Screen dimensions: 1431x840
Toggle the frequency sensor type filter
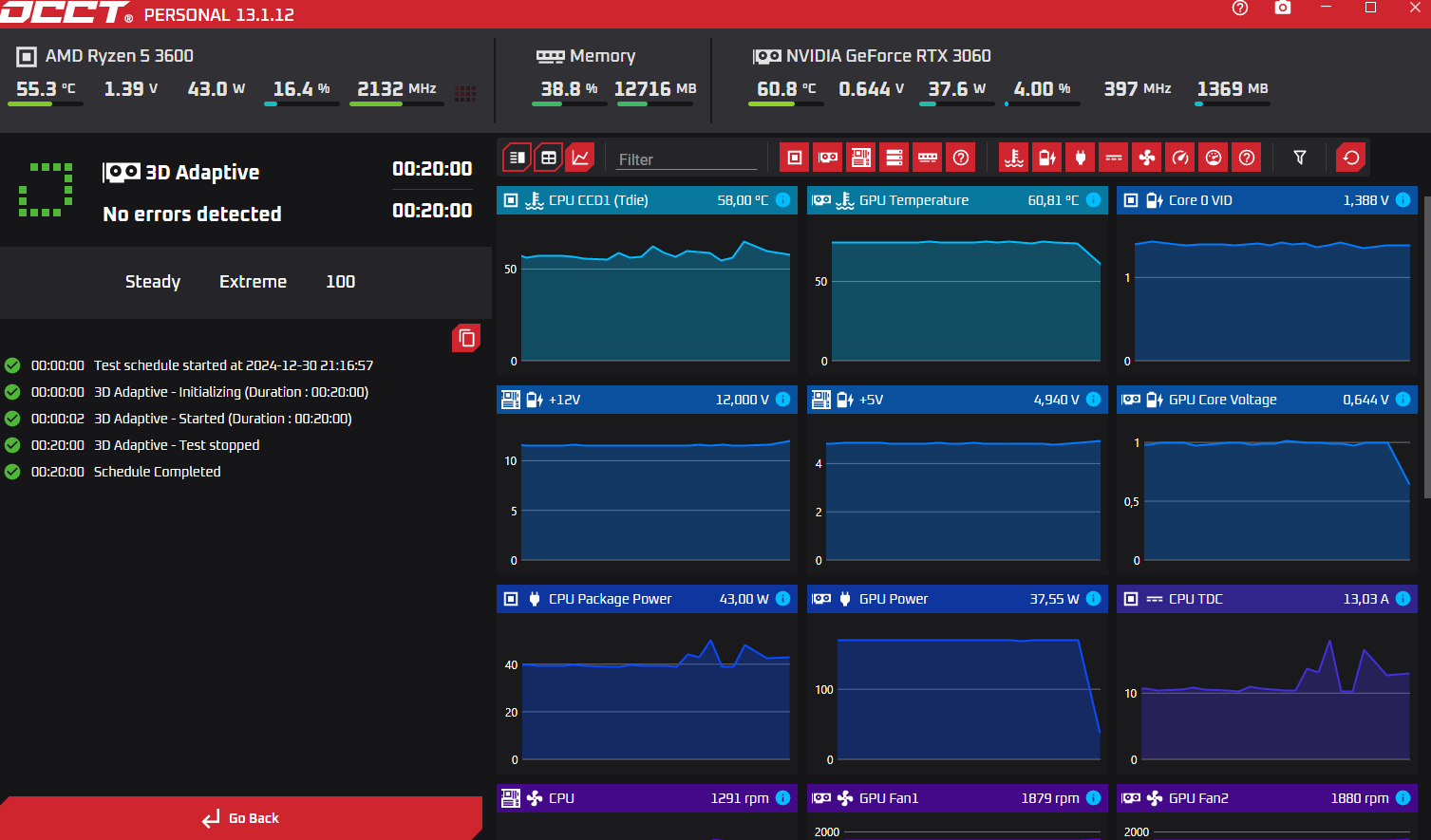(x=1180, y=158)
